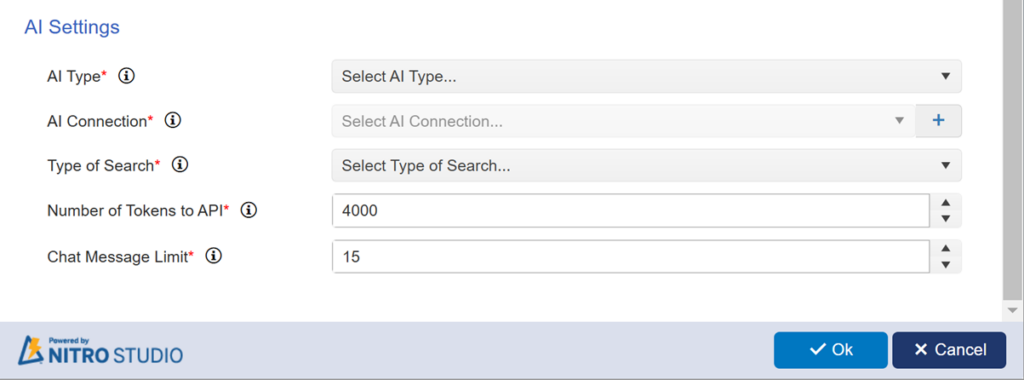Increase Number of Tokens to API value
Viewport: 1024px width, 380px height.
[x=946, y=202]
